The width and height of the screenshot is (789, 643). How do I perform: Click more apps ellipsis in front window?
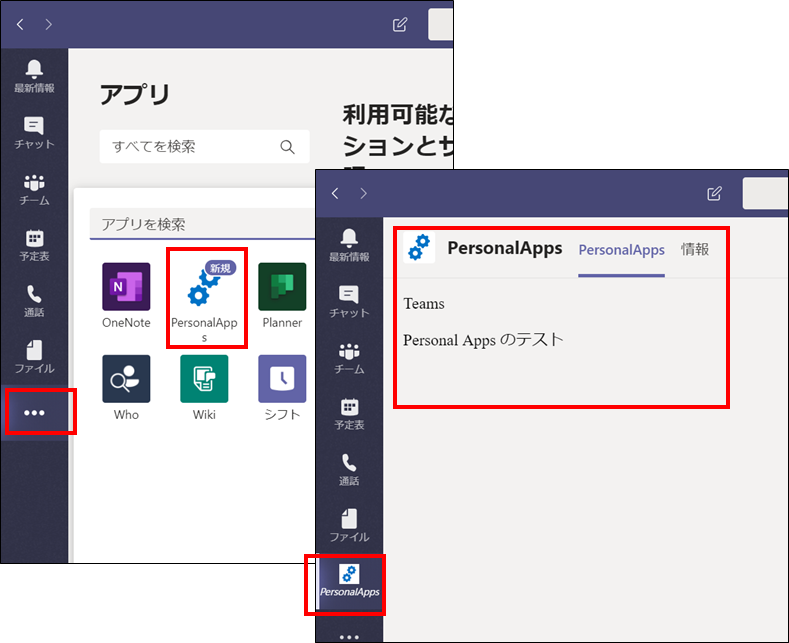pos(349,637)
